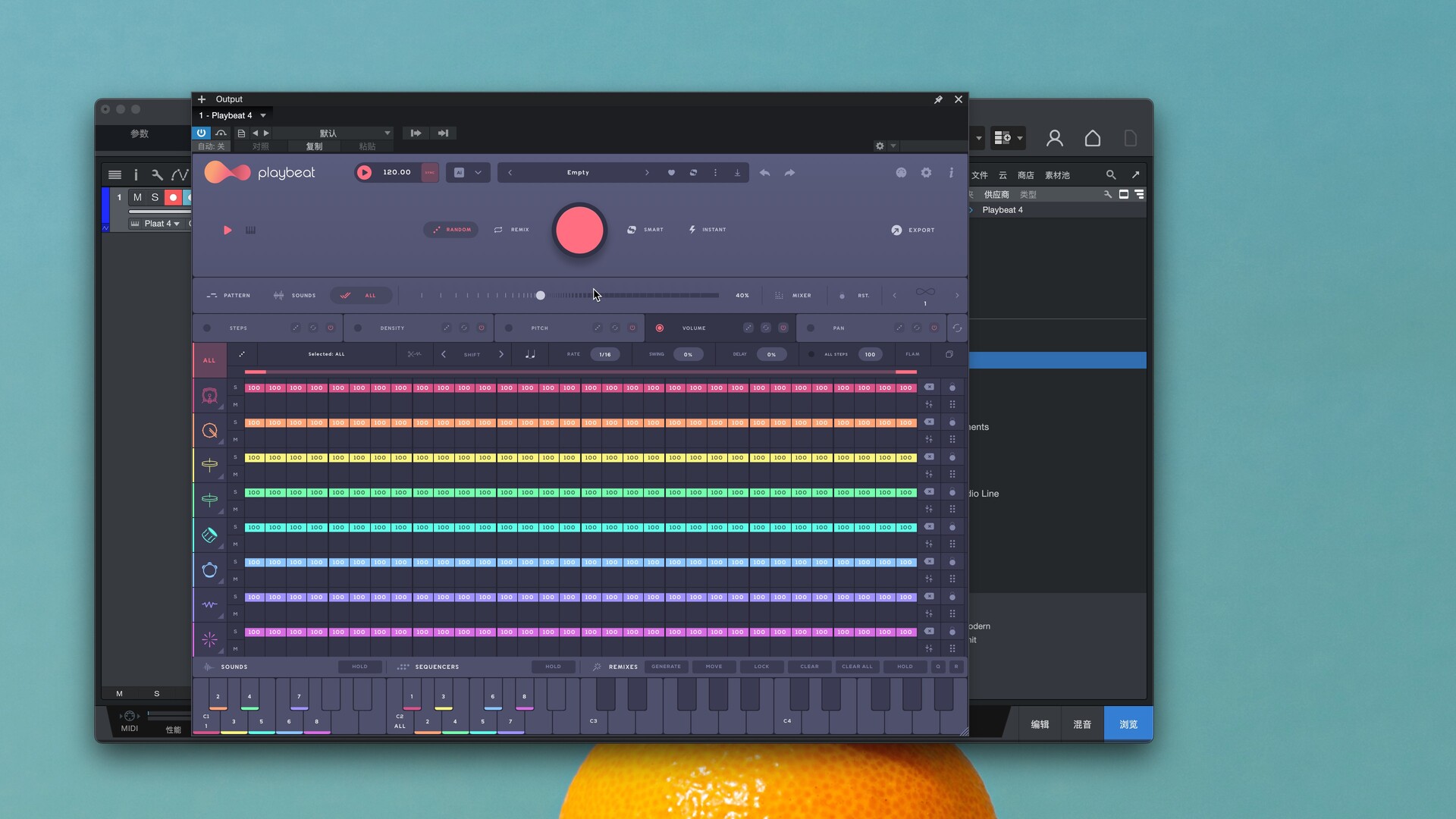Switch to the PITCH sequencer tab
Viewport: 1456px width, 819px height.
tap(539, 328)
